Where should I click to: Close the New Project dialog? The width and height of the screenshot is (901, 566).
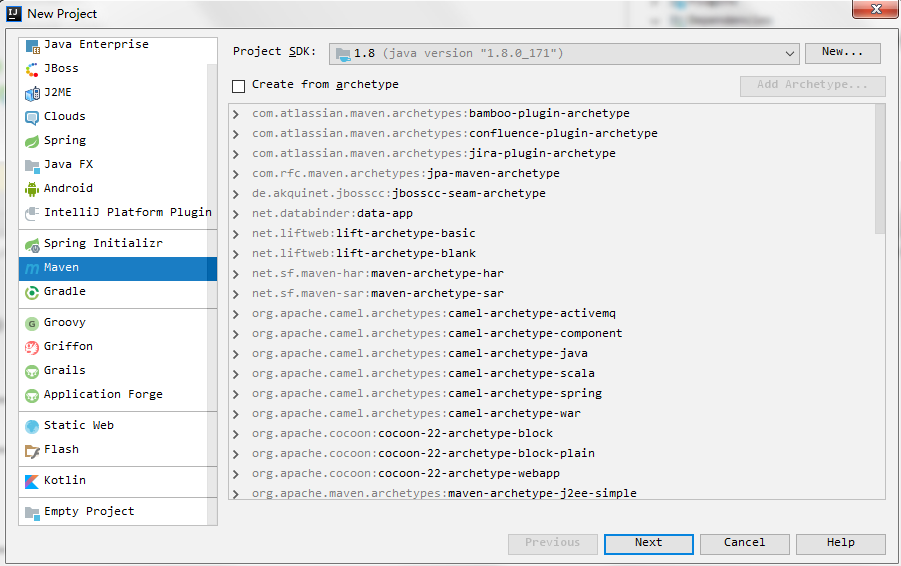pos(875,10)
